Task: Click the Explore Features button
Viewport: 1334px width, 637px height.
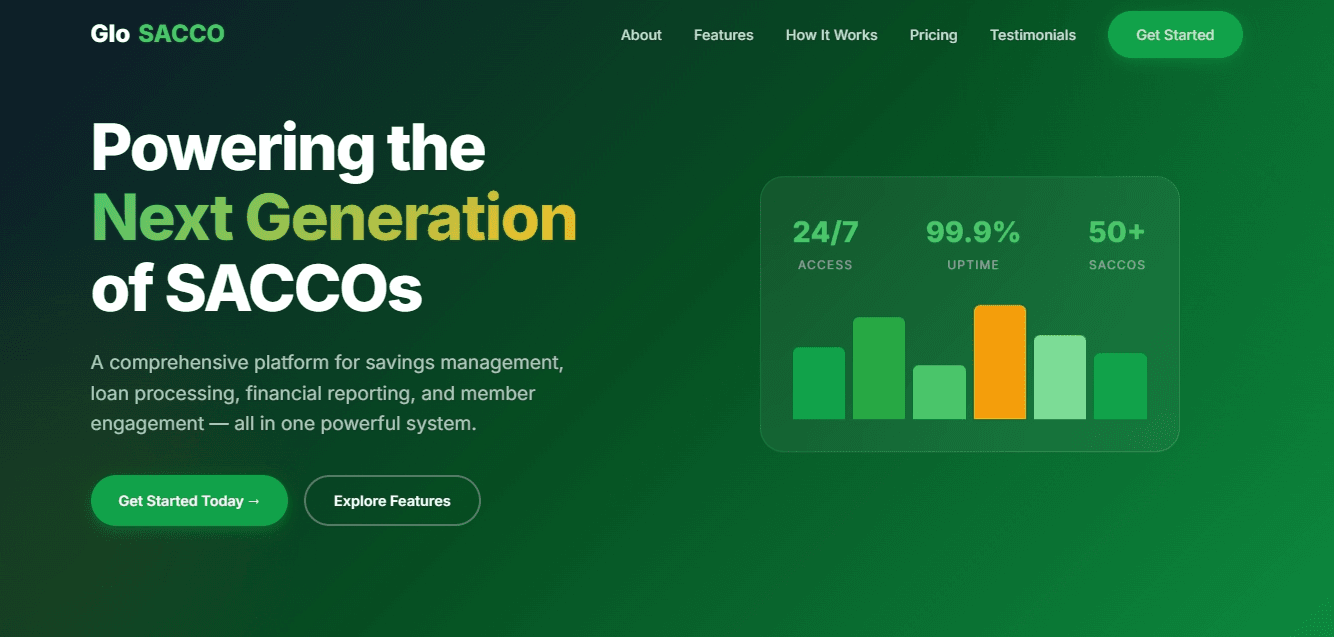Action: (392, 500)
